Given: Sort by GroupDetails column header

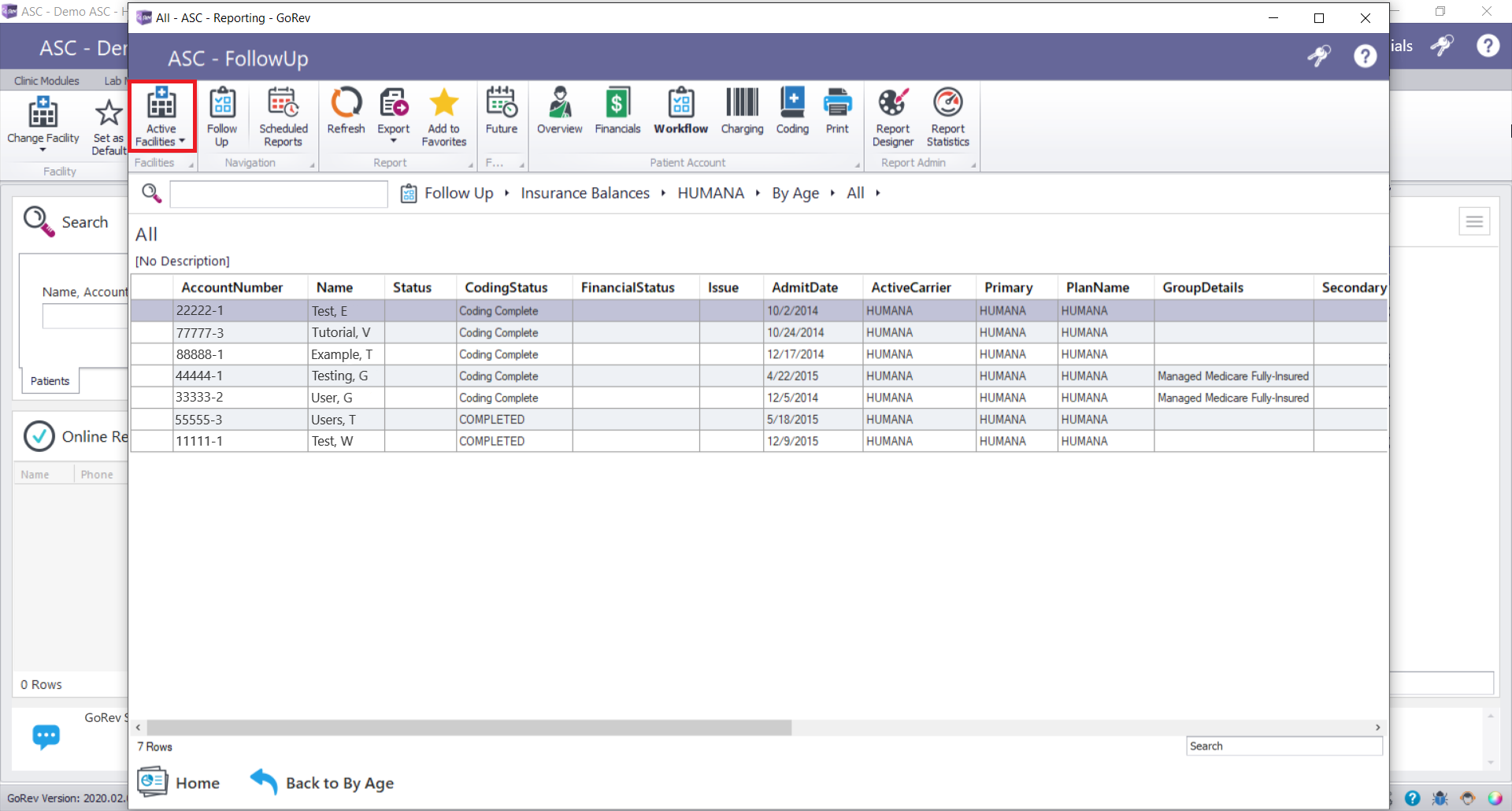Looking at the screenshot, I should click(1234, 287).
